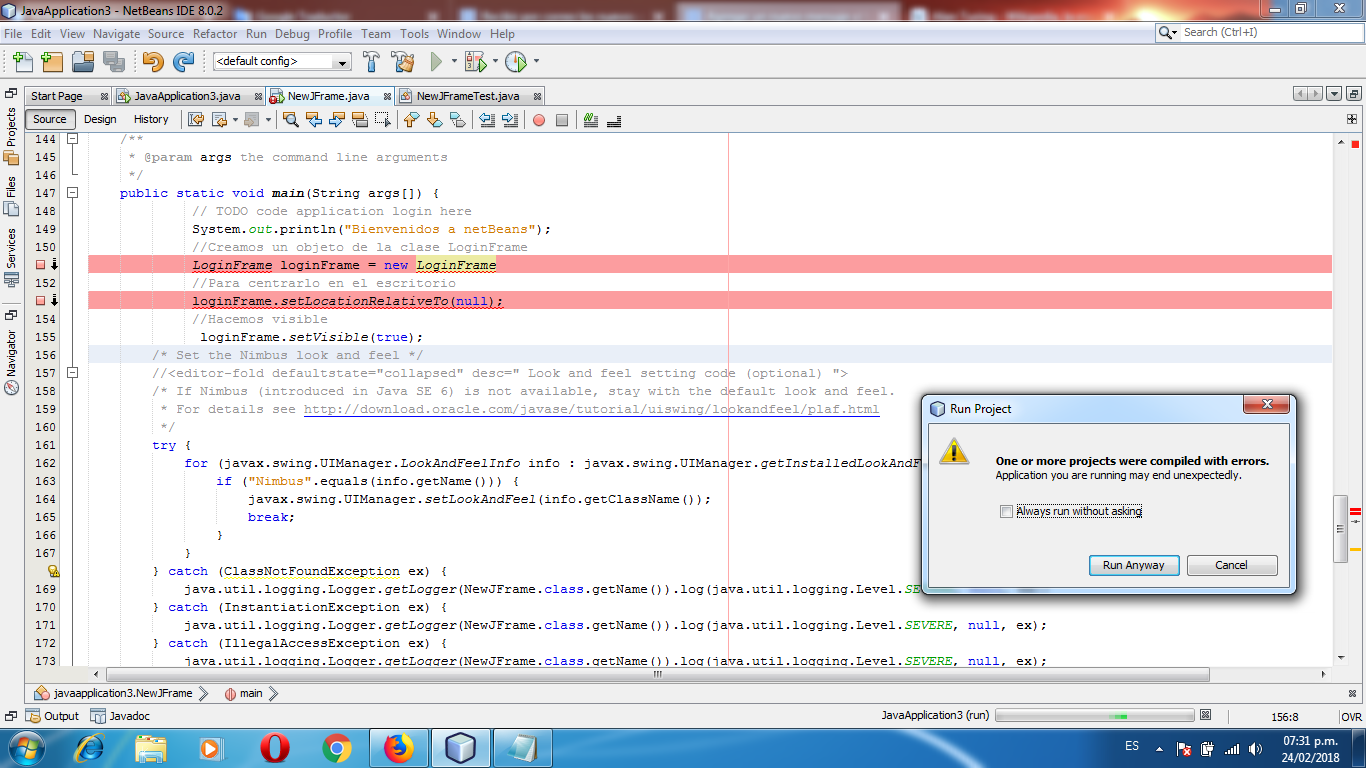Toggle Source view of the editor
Screen dimensions: 1366x768
[x=50, y=119]
